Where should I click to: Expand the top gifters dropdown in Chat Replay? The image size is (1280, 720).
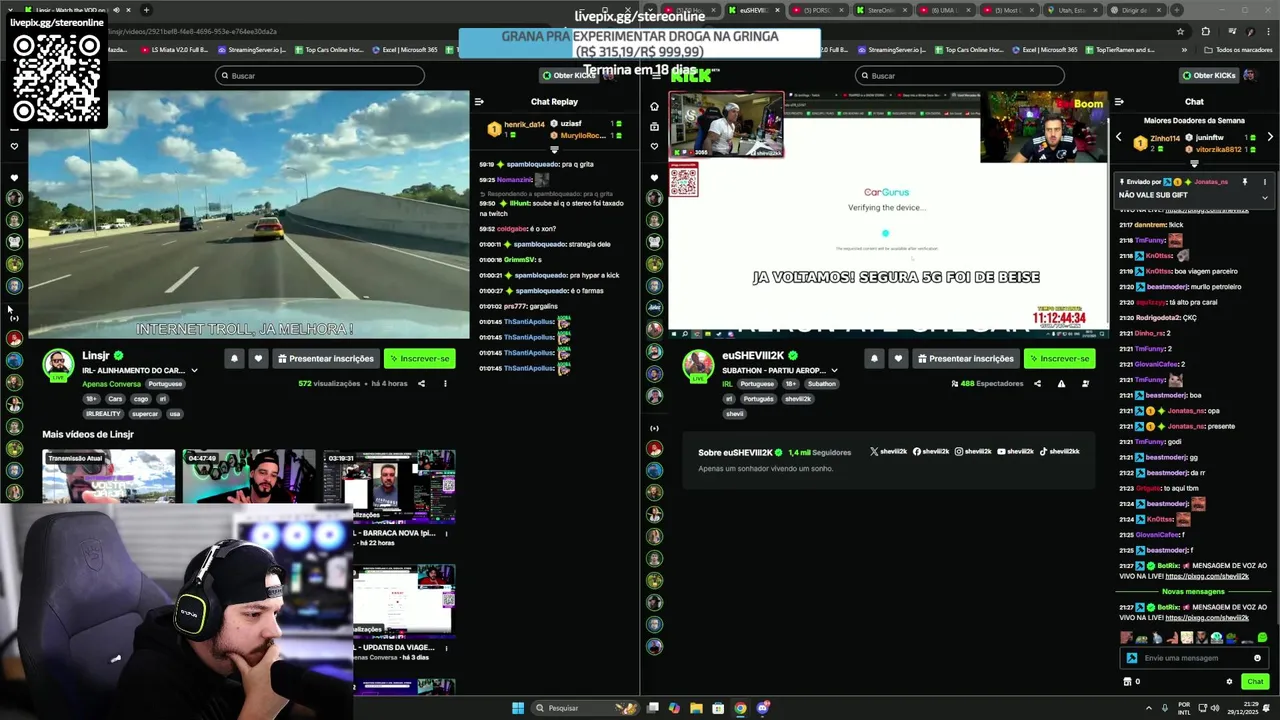tap(554, 149)
